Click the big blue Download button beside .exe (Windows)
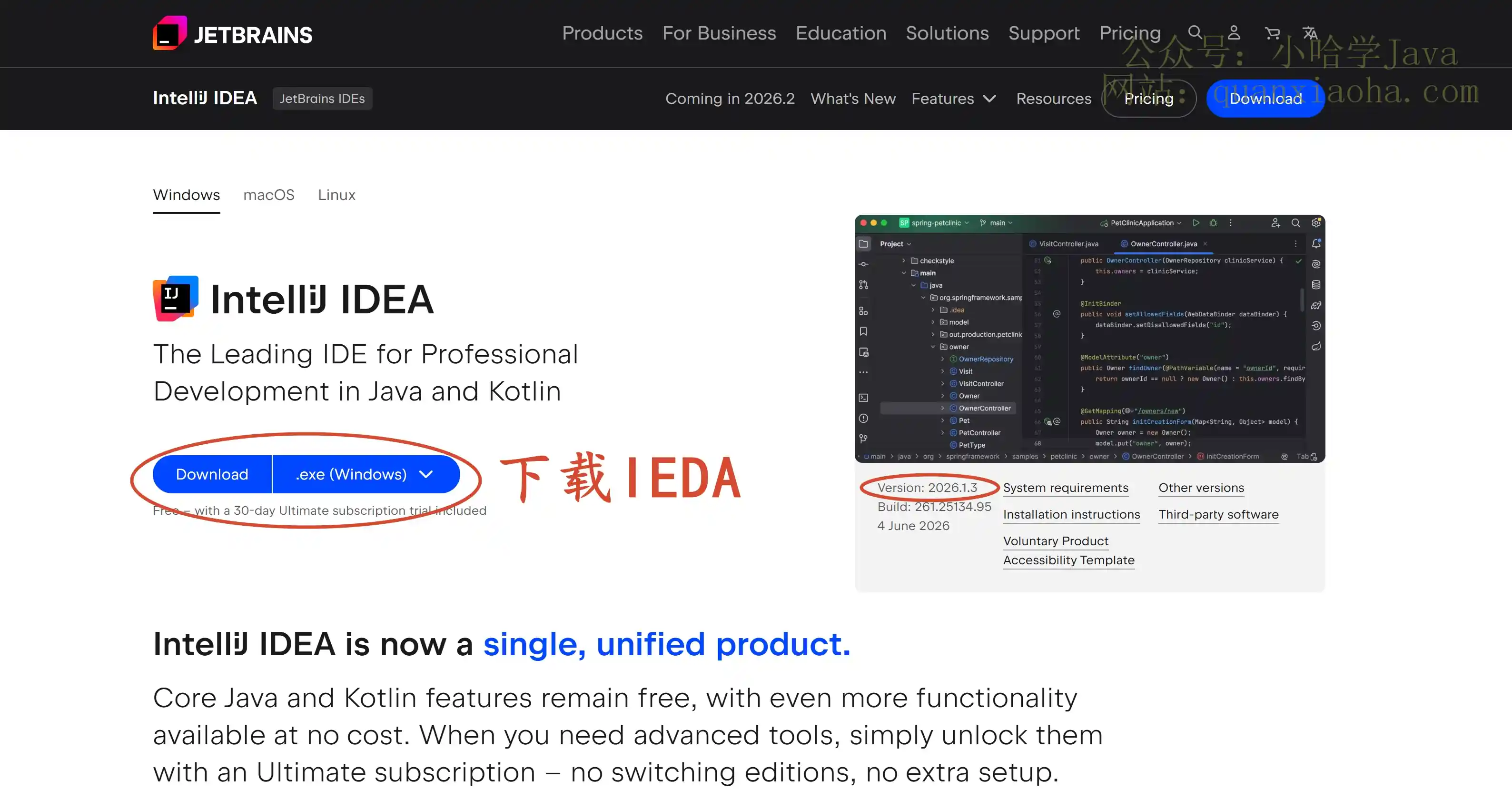The image size is (1512, 790). click(x=212, y=474)
